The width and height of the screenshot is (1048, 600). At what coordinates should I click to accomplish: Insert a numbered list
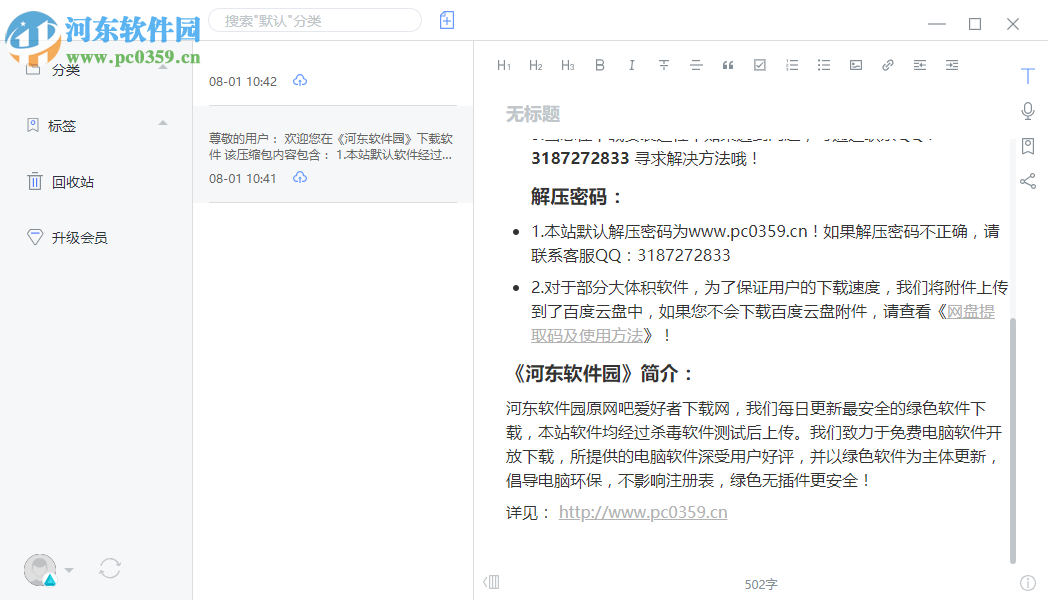pyautogui.click(x=791, y=64)
